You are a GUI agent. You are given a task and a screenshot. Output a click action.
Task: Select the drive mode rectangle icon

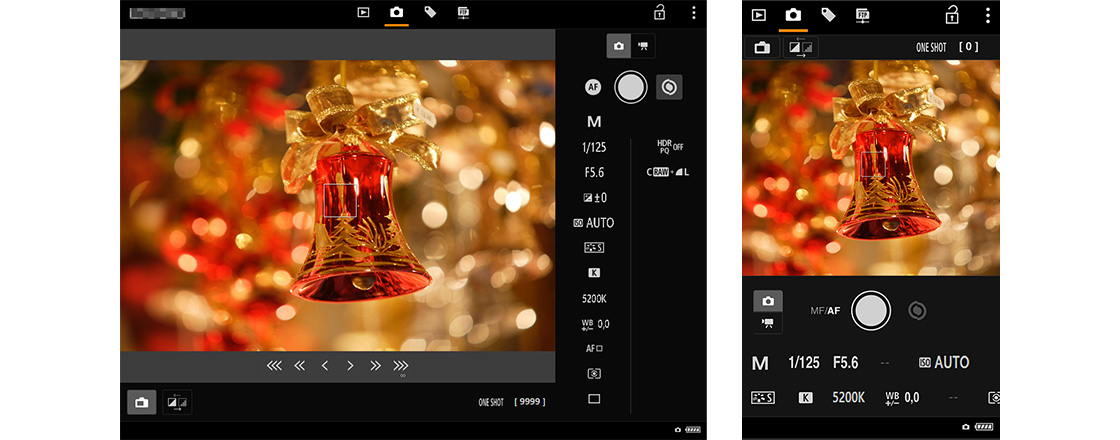(x=594, y=398)
